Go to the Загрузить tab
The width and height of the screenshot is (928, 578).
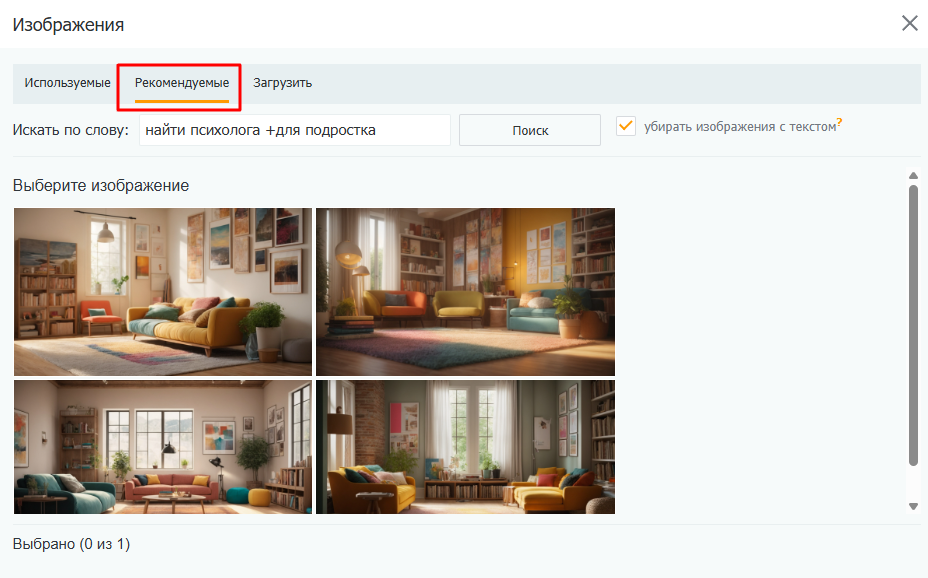[x=282, y=83]
